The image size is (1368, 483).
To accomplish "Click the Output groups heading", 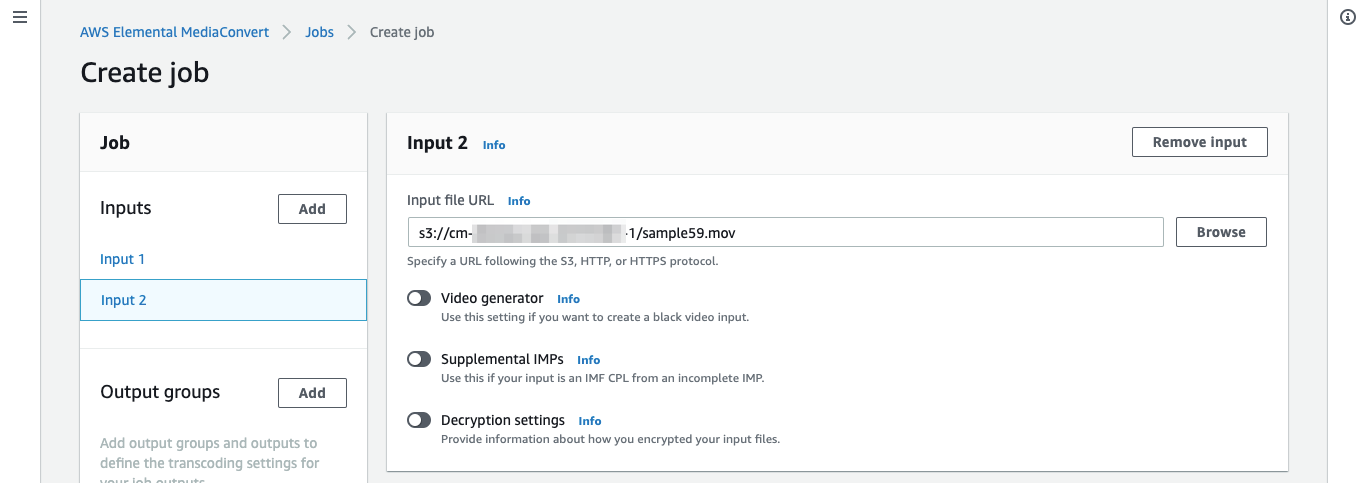I will pos(160,392).
